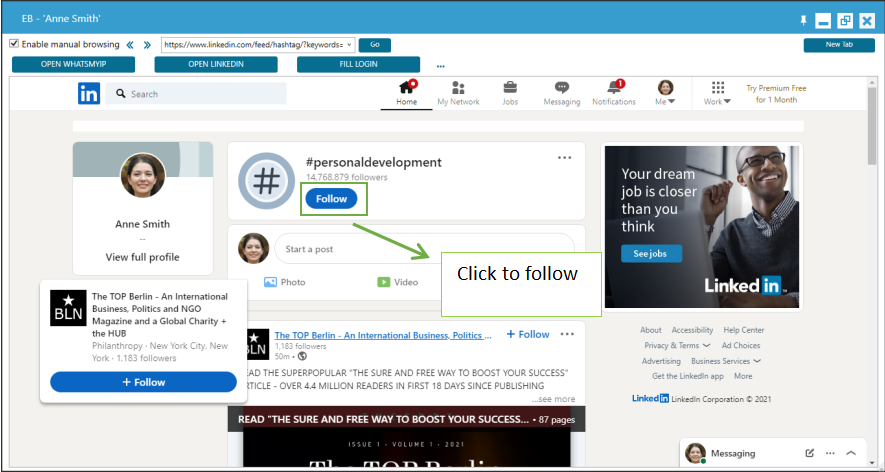This screenshot has height=472, width=885.
Task: Open TOP Berlin post three-dot menu
Action: 567,334
